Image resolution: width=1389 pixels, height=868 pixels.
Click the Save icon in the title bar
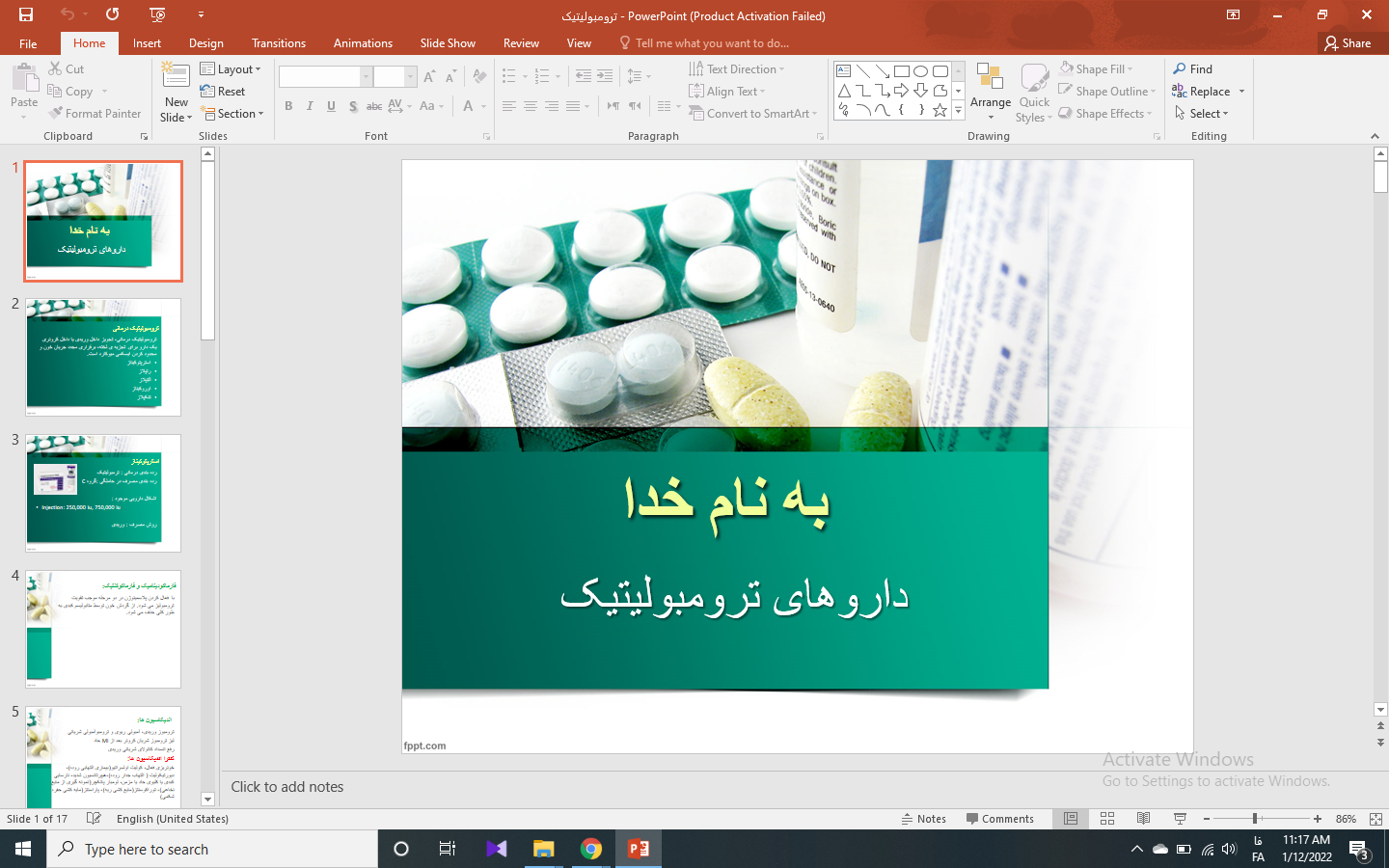click(26, 14)
